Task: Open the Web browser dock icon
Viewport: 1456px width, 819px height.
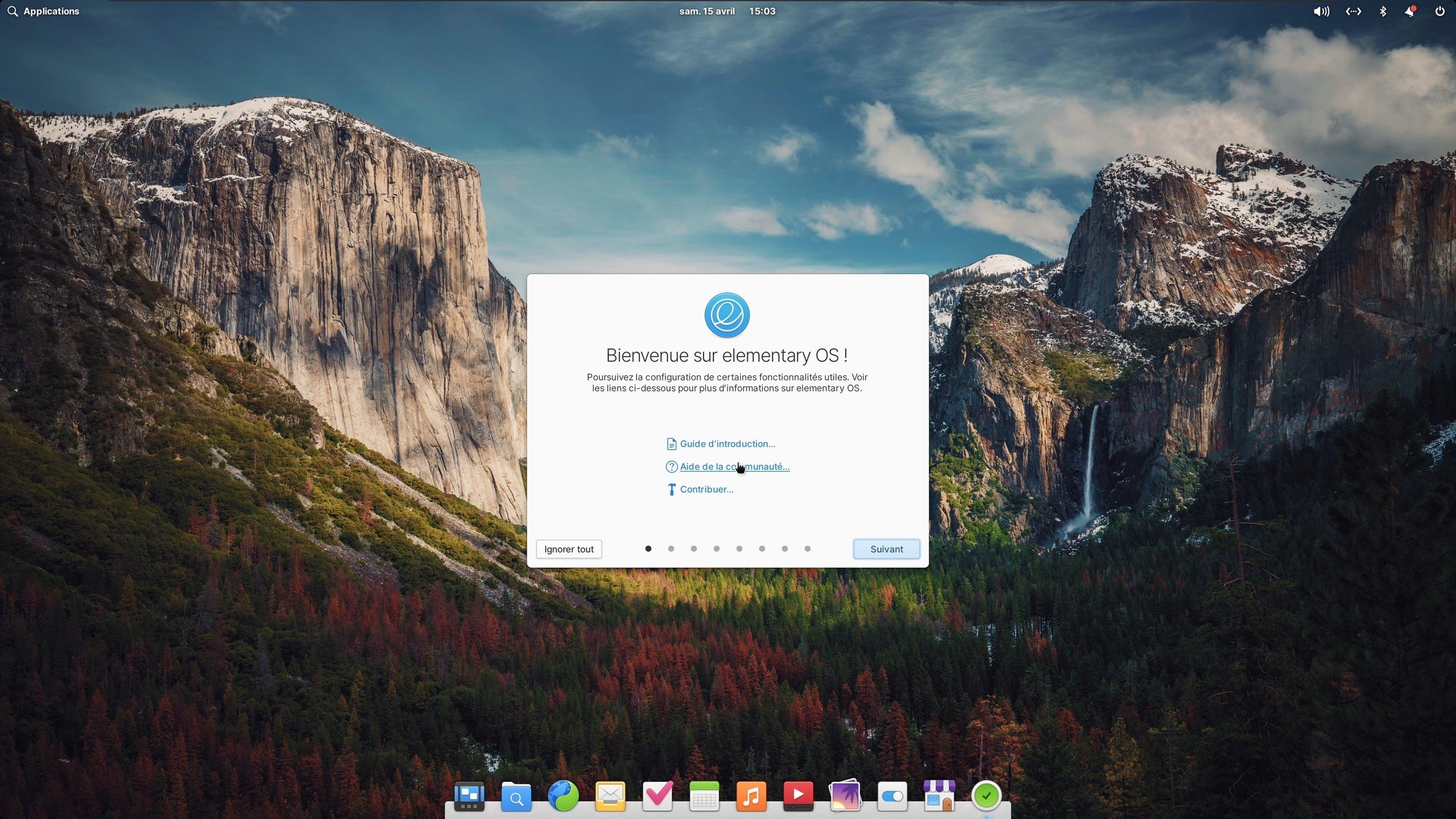Action: point(563,796)
